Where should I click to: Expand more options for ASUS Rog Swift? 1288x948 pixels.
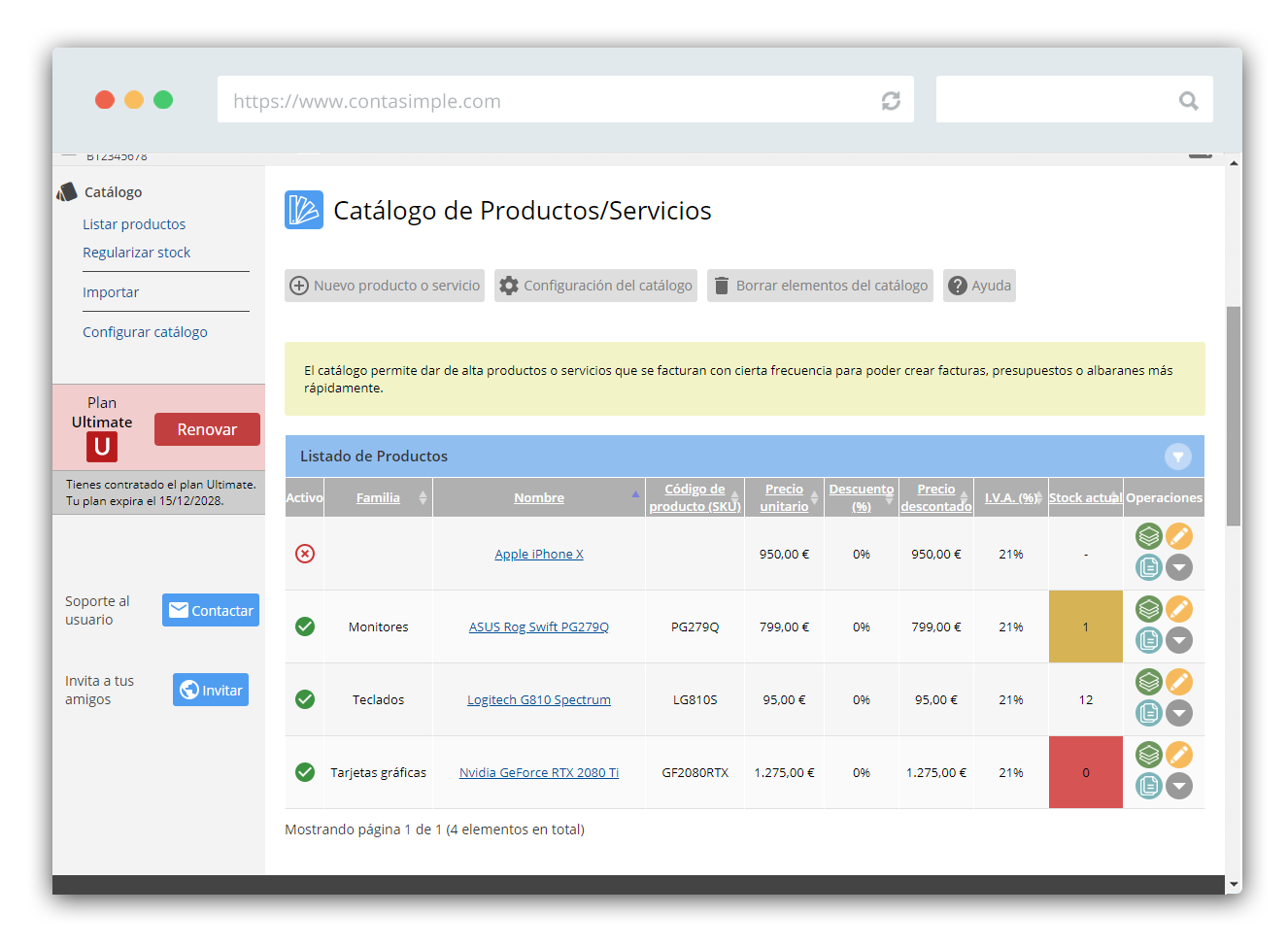click(x=1179, y=640)
